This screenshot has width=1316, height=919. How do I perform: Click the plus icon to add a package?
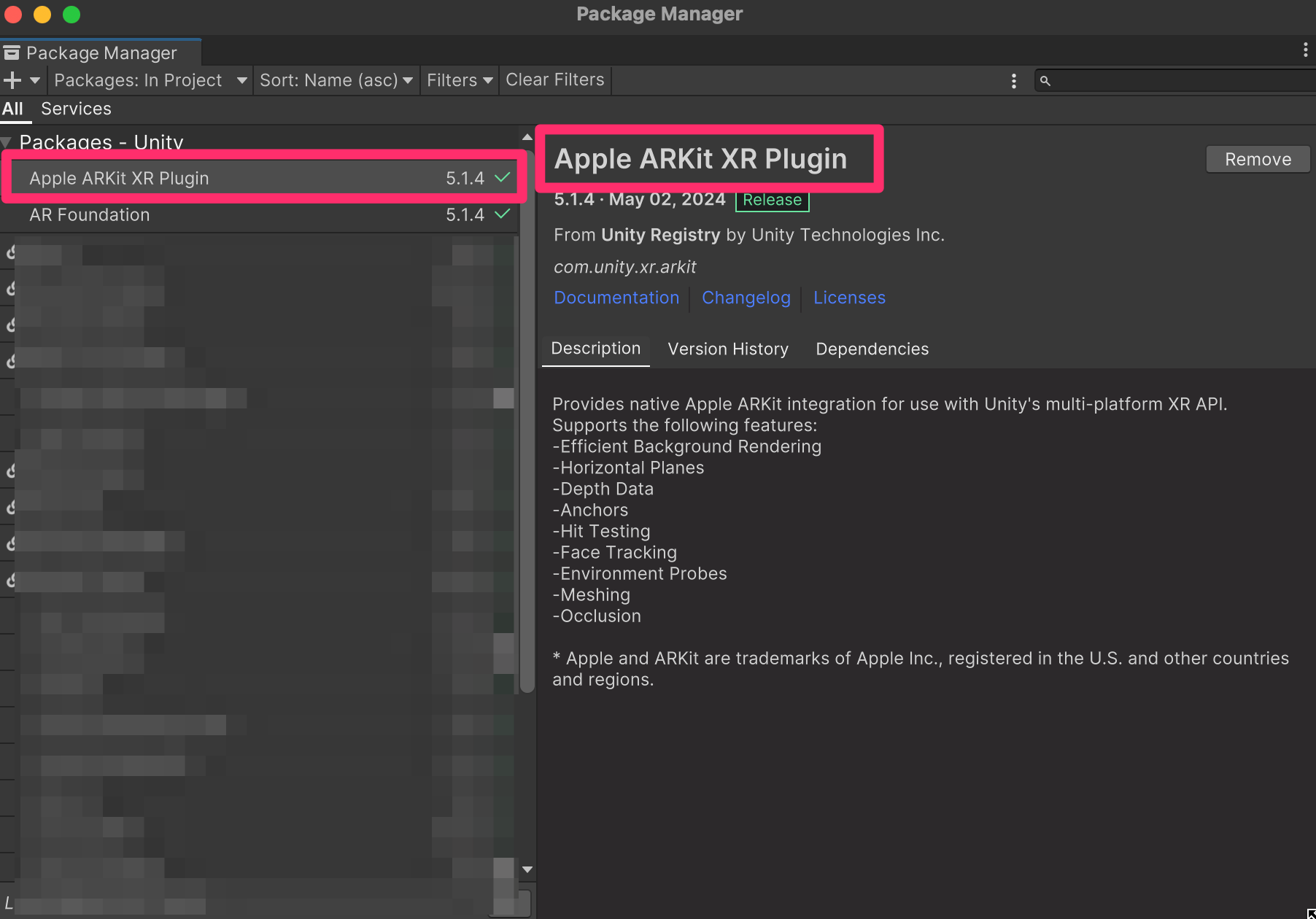[12, 80]
